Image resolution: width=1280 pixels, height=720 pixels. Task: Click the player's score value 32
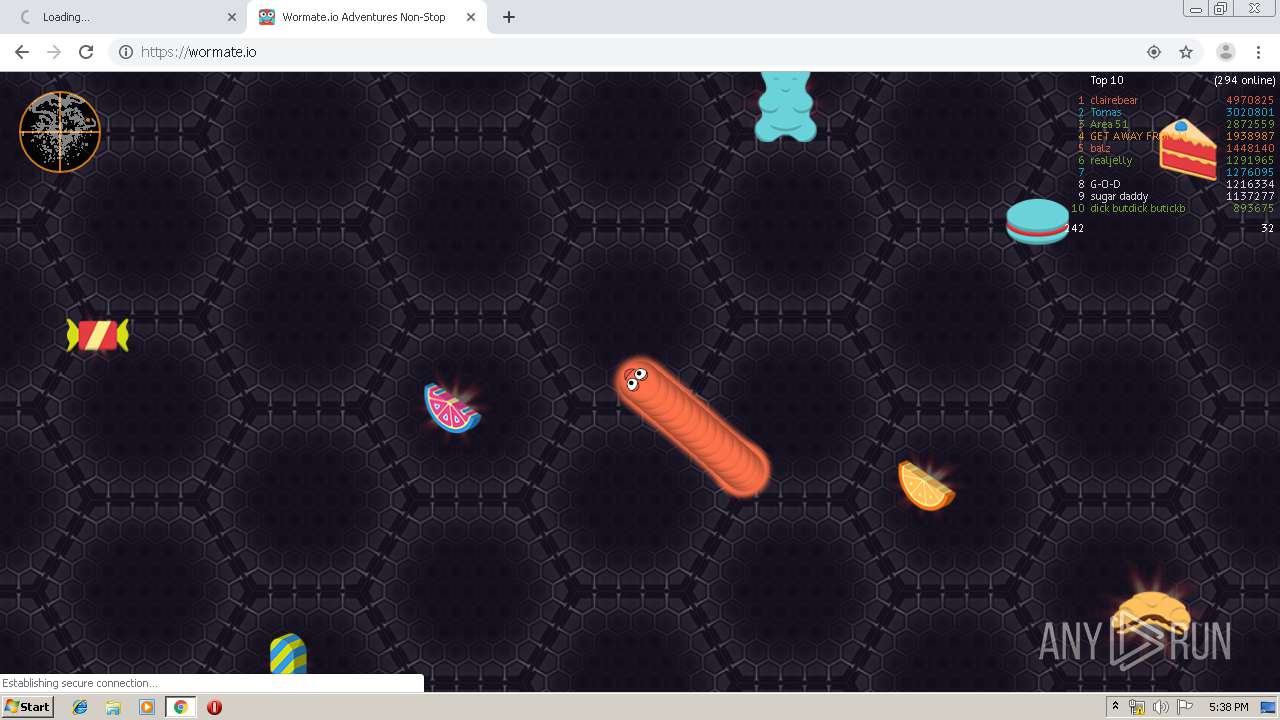click(x=1267, y=228)
